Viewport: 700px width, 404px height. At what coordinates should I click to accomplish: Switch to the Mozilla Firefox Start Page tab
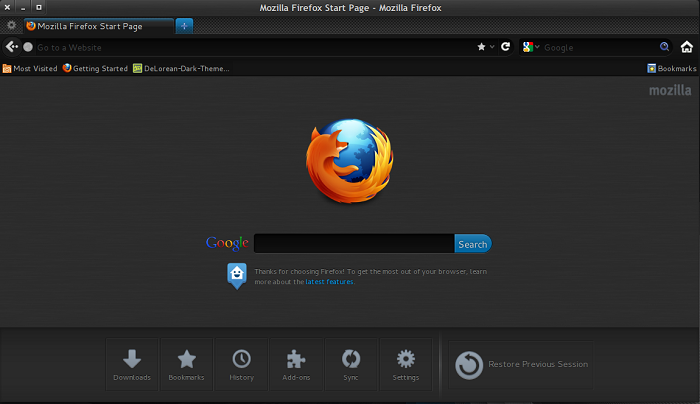99,26
